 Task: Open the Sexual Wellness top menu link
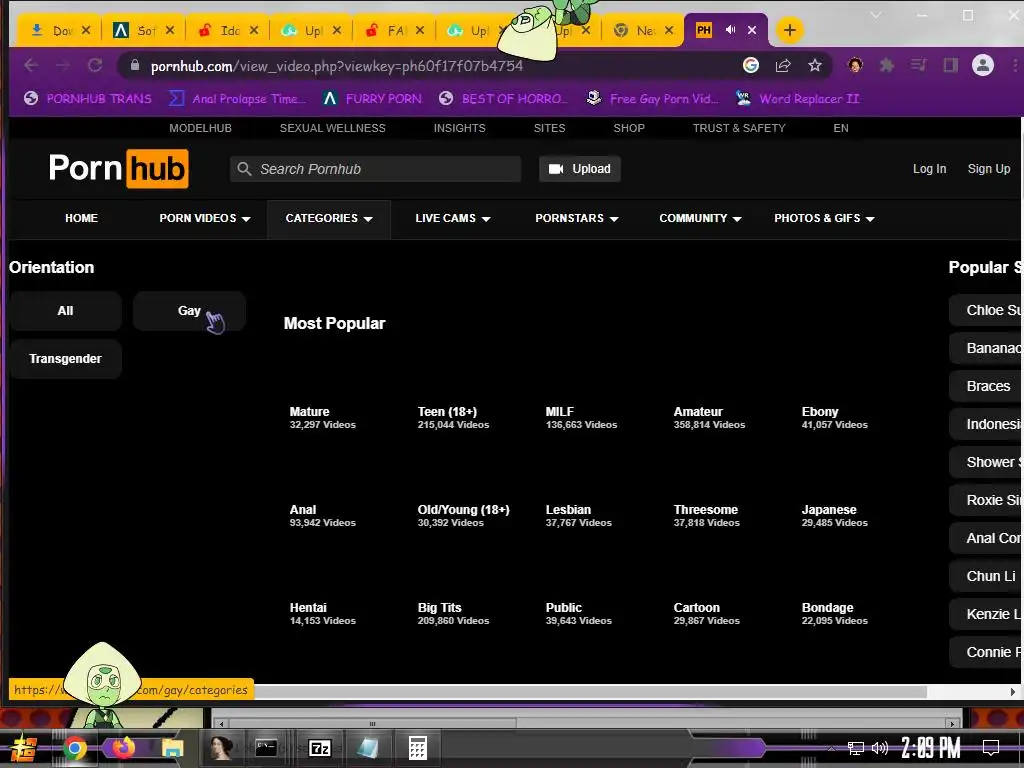point(332,128)
